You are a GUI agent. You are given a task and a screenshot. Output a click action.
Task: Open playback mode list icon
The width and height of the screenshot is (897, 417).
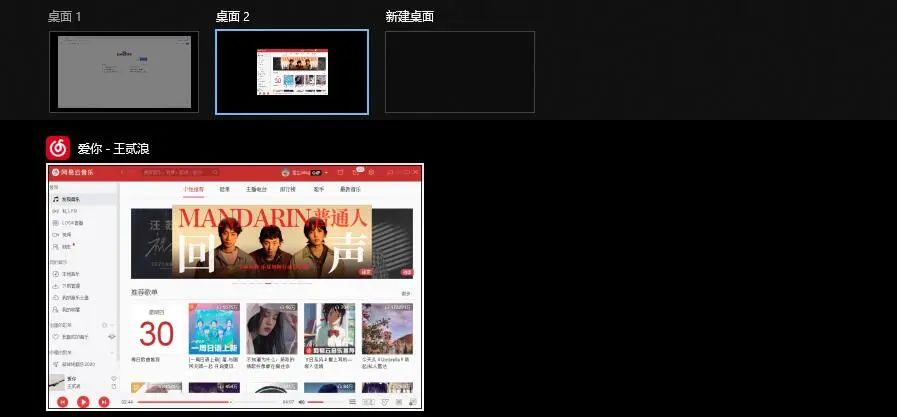coord(352,402)
